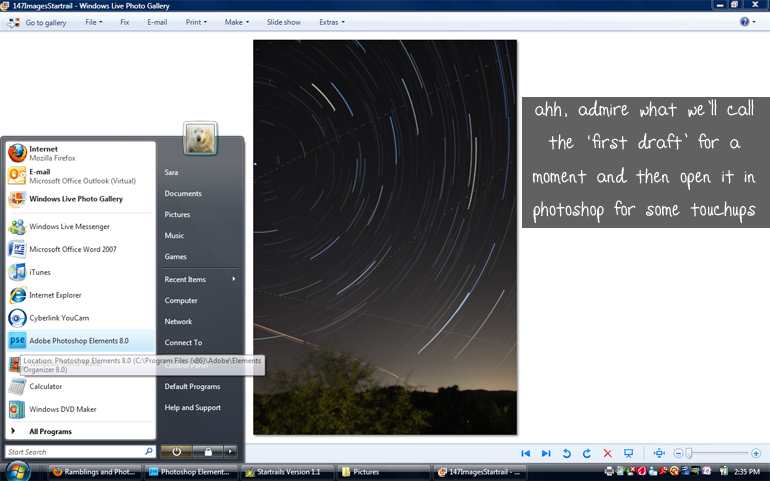This screenshot has width=770, height=481.
Task: Click the user account dog picture
Action: (x=200, y=138)
